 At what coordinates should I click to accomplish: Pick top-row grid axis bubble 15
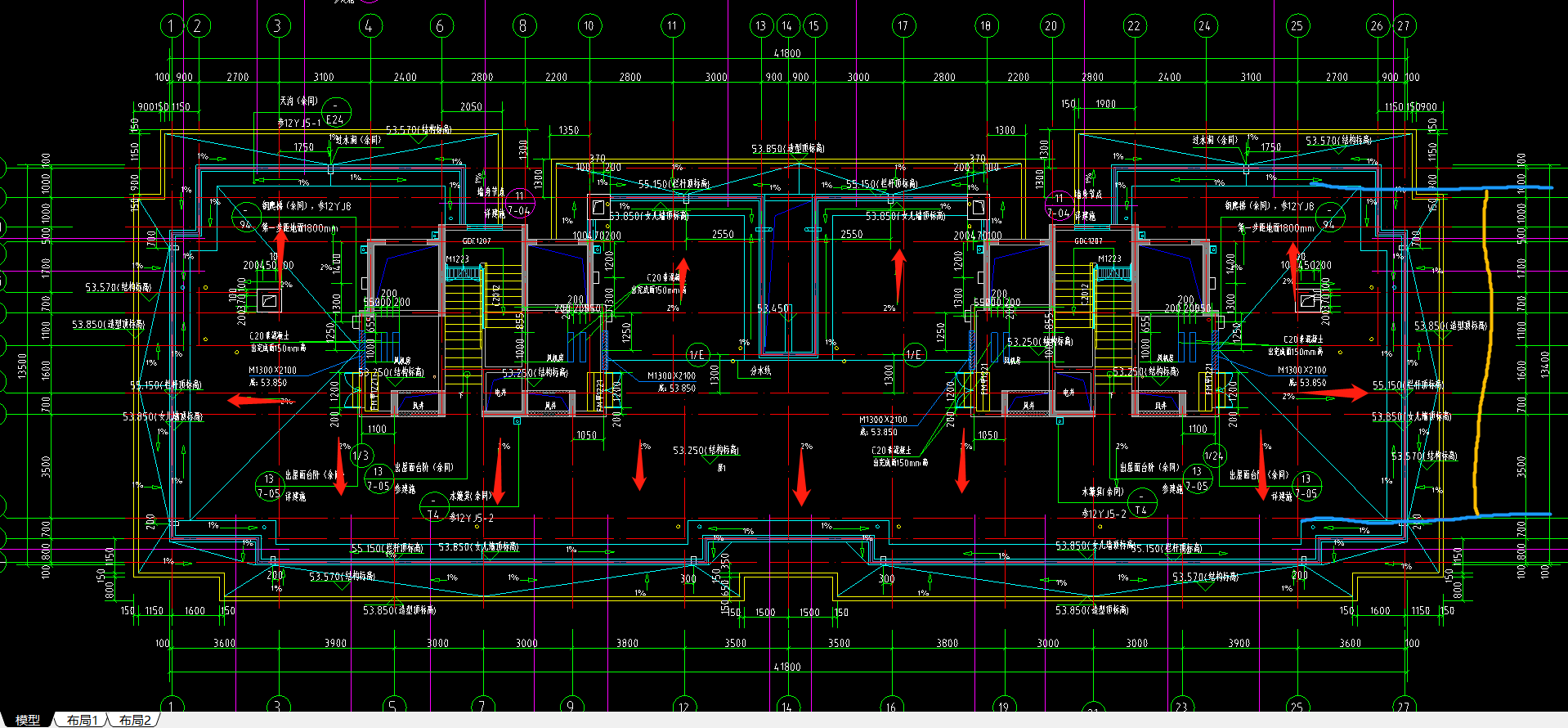(x=814, y=25)
